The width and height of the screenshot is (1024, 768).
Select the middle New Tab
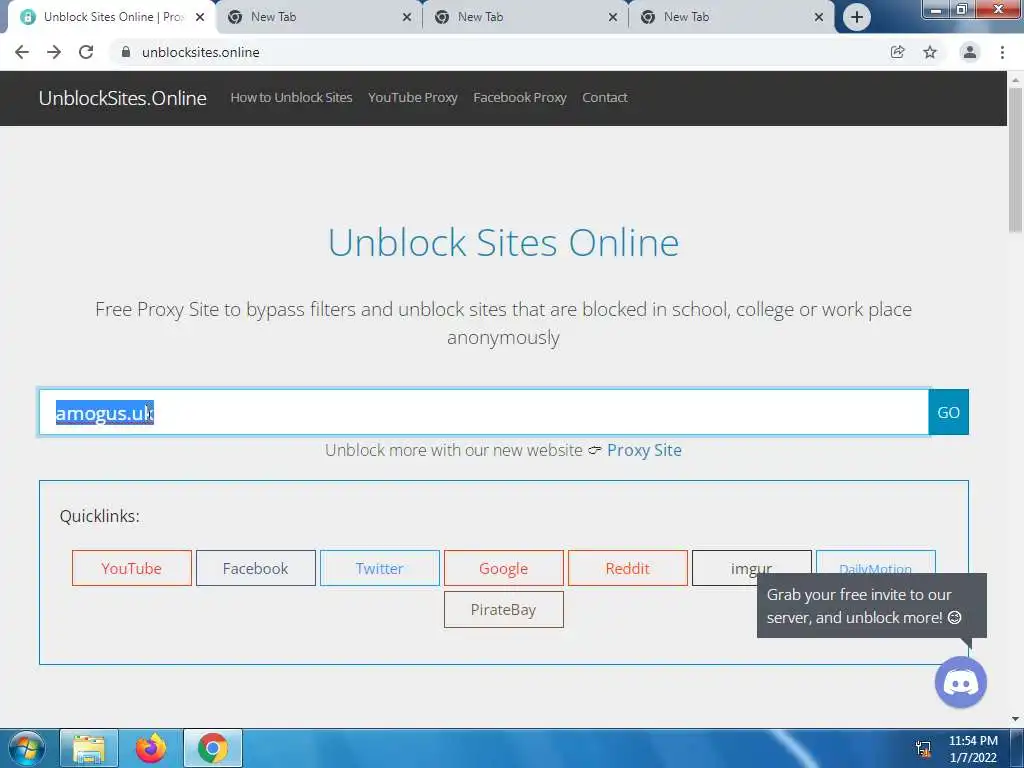tap(526, 17)
